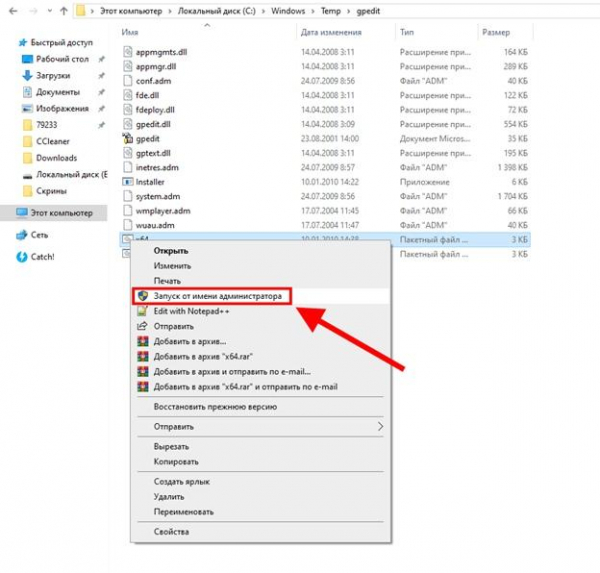Click the Документы sidebar icon
This screenshot has height=573, width=600.
point(27,92)
